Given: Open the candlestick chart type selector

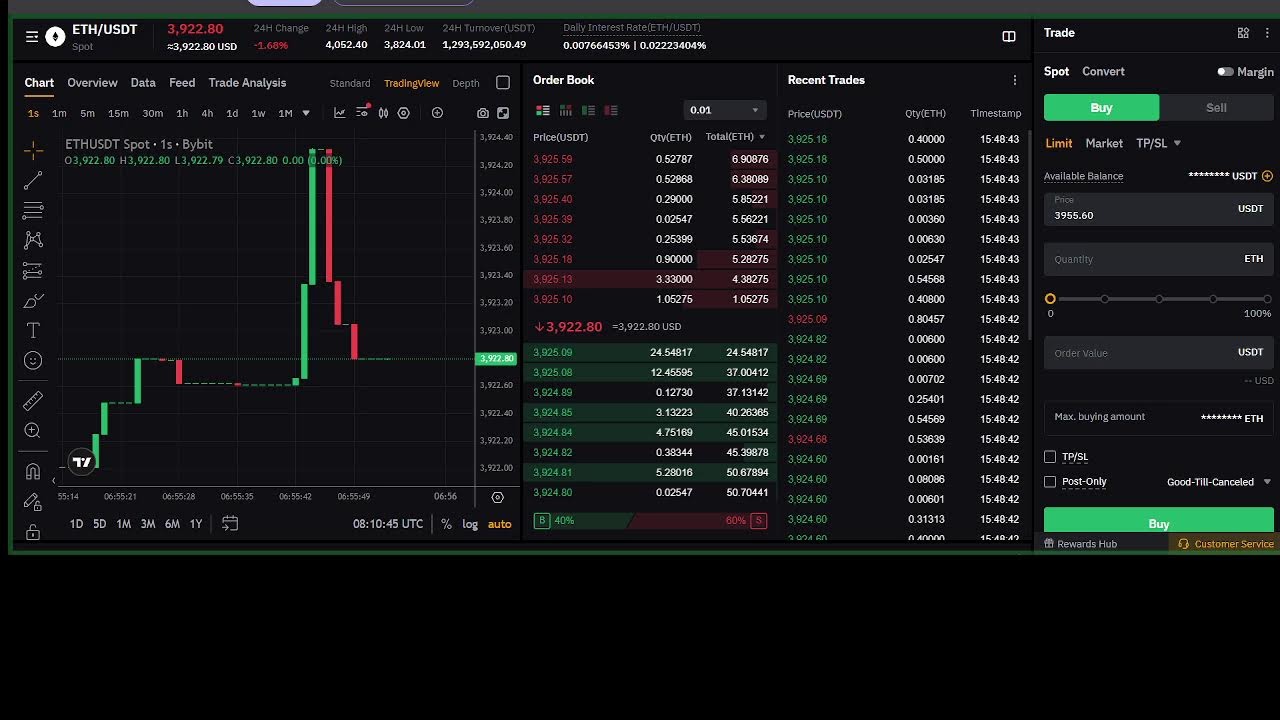Looking at the screenshot, I should click(x=383, y=113).
